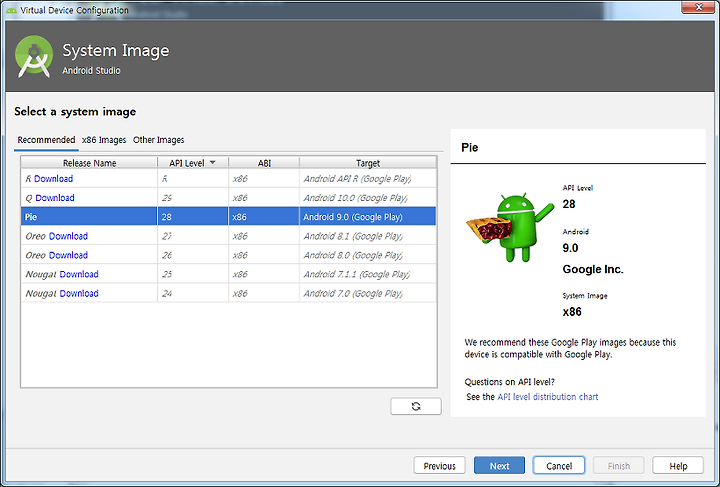Click the Android 9.0 (Google Play) target cell

click(367, 217)
